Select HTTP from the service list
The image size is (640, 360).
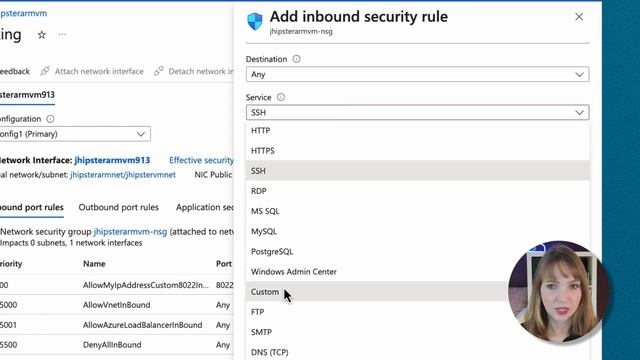[417, 131]
